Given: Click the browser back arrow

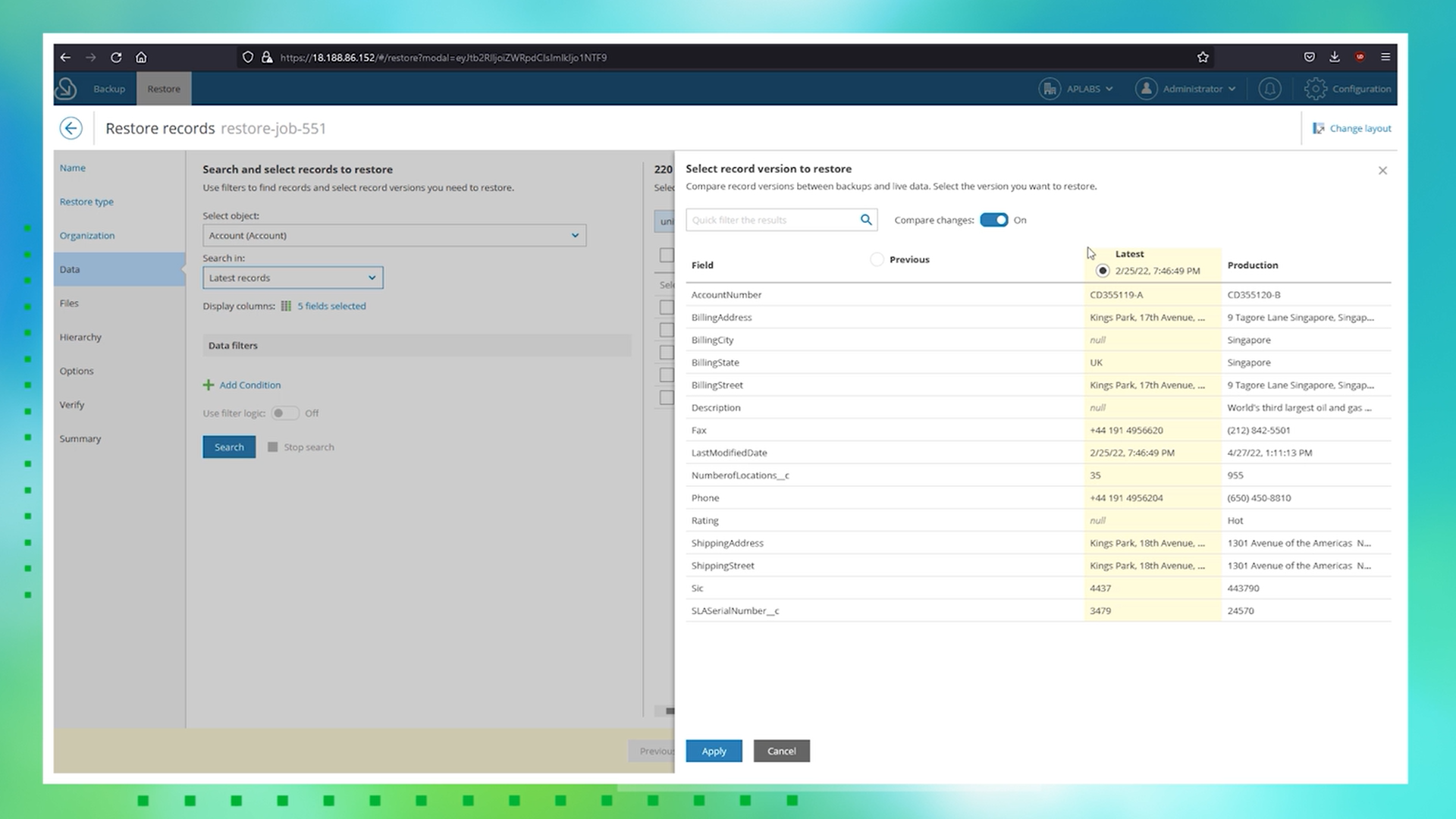Looking at the screenshot, I should click(65, 58).
